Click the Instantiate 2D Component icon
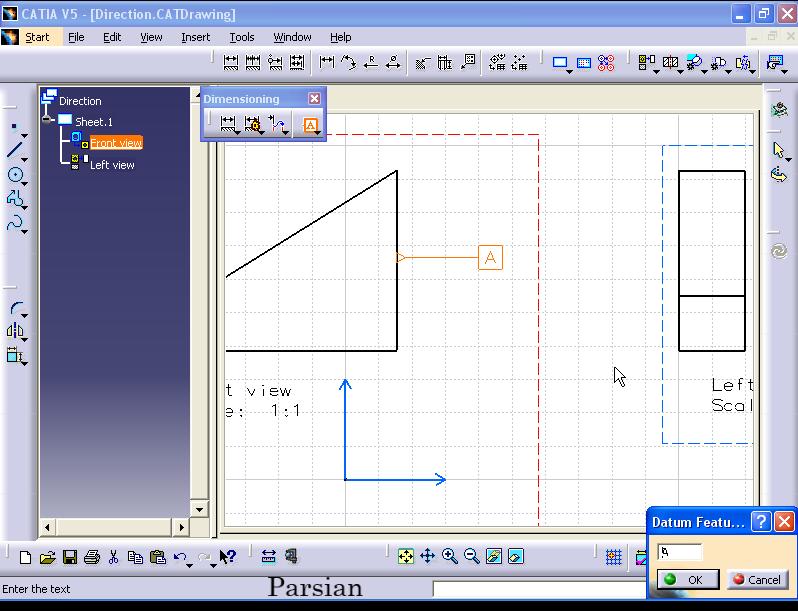The height and width of the screenshot is (611, 798). [x=606, y=63]
